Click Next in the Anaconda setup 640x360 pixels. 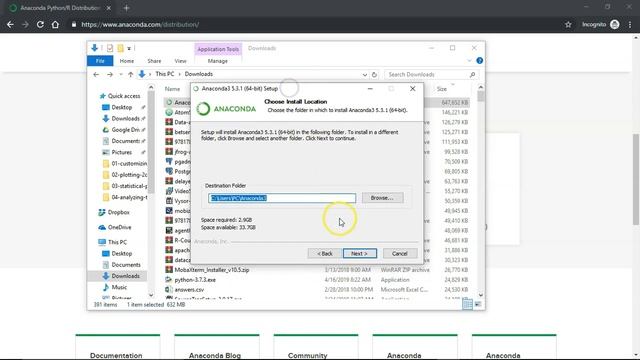(x=360, y=253)
